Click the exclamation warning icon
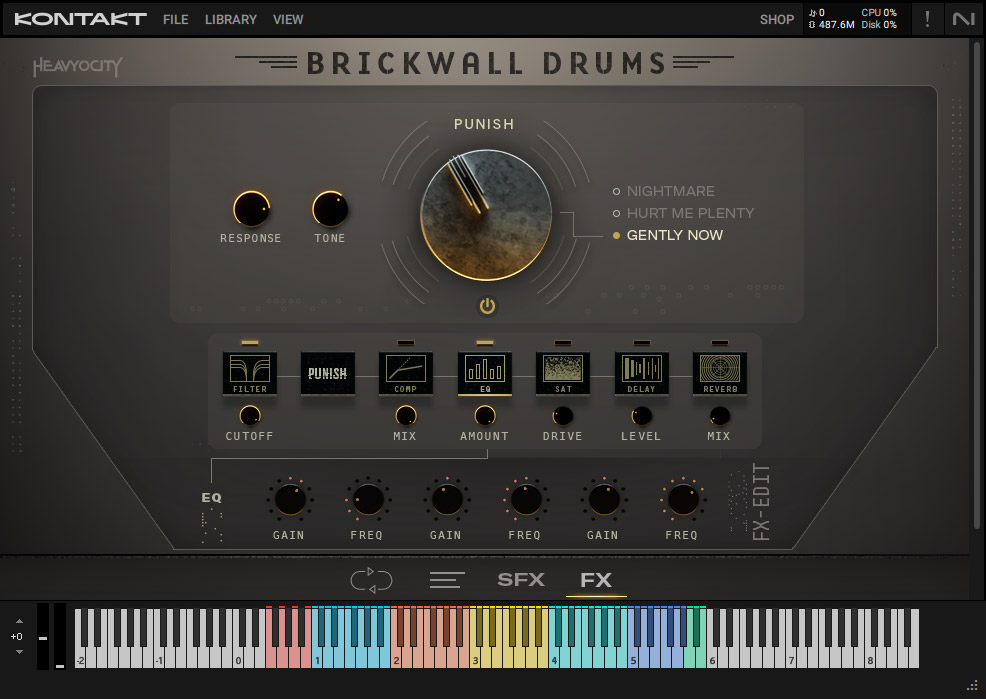986x699 pixels. [x=927, y=19]
